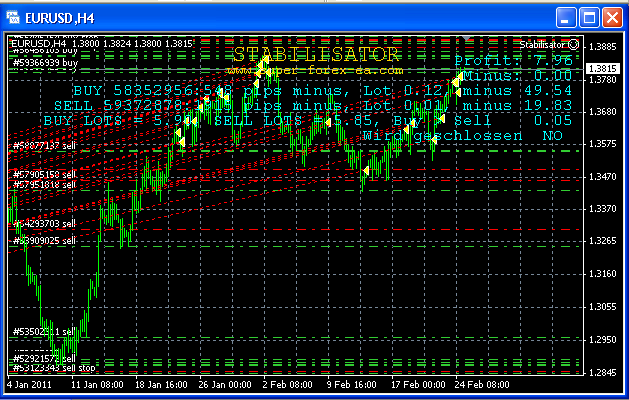629x400 pixels.
Task: Click the Profit 7.96 readout text
Action: point(513,61)
